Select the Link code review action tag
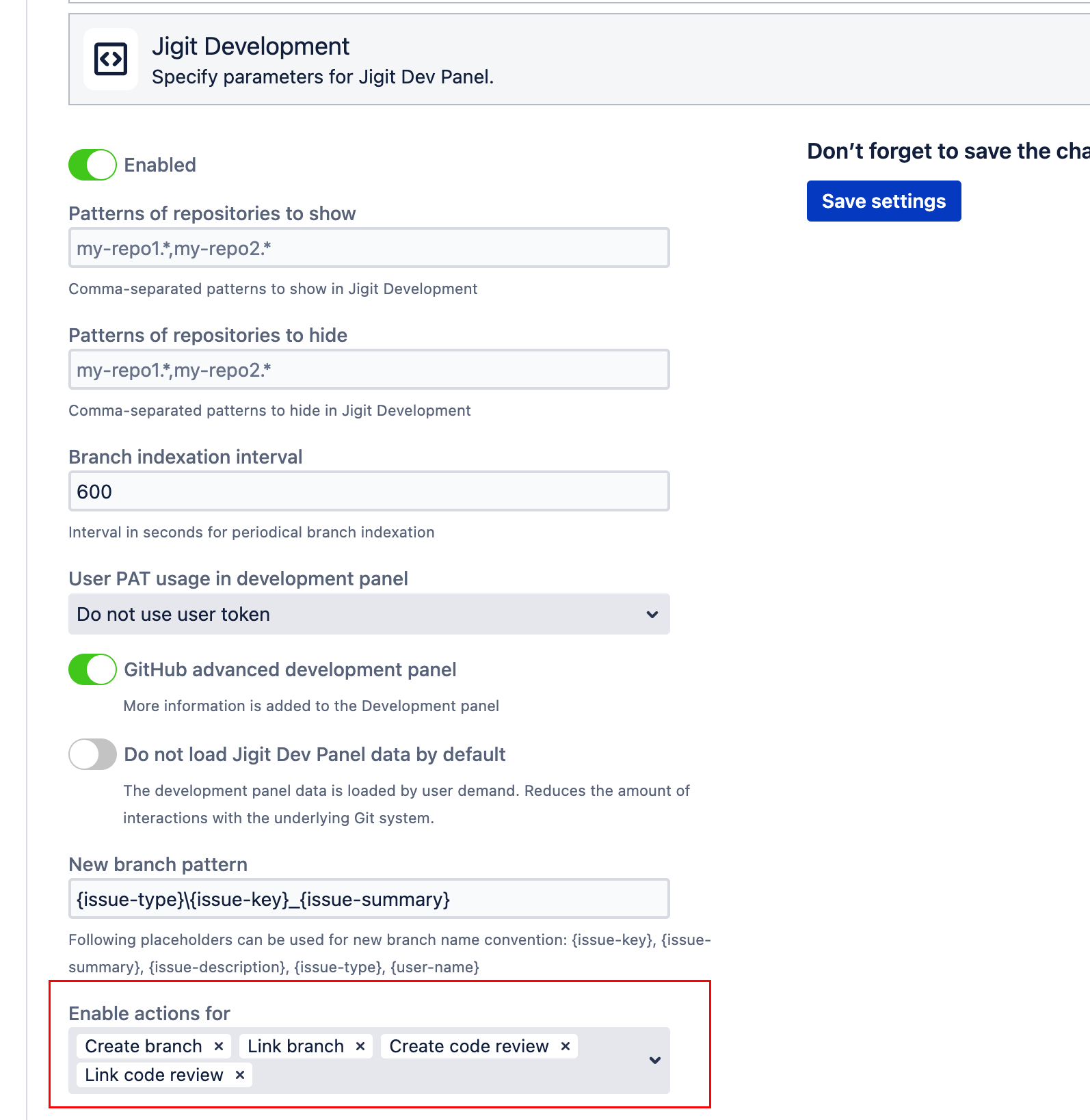The height and width of the screenshot is (1120, 1090). click(154, 1075)
